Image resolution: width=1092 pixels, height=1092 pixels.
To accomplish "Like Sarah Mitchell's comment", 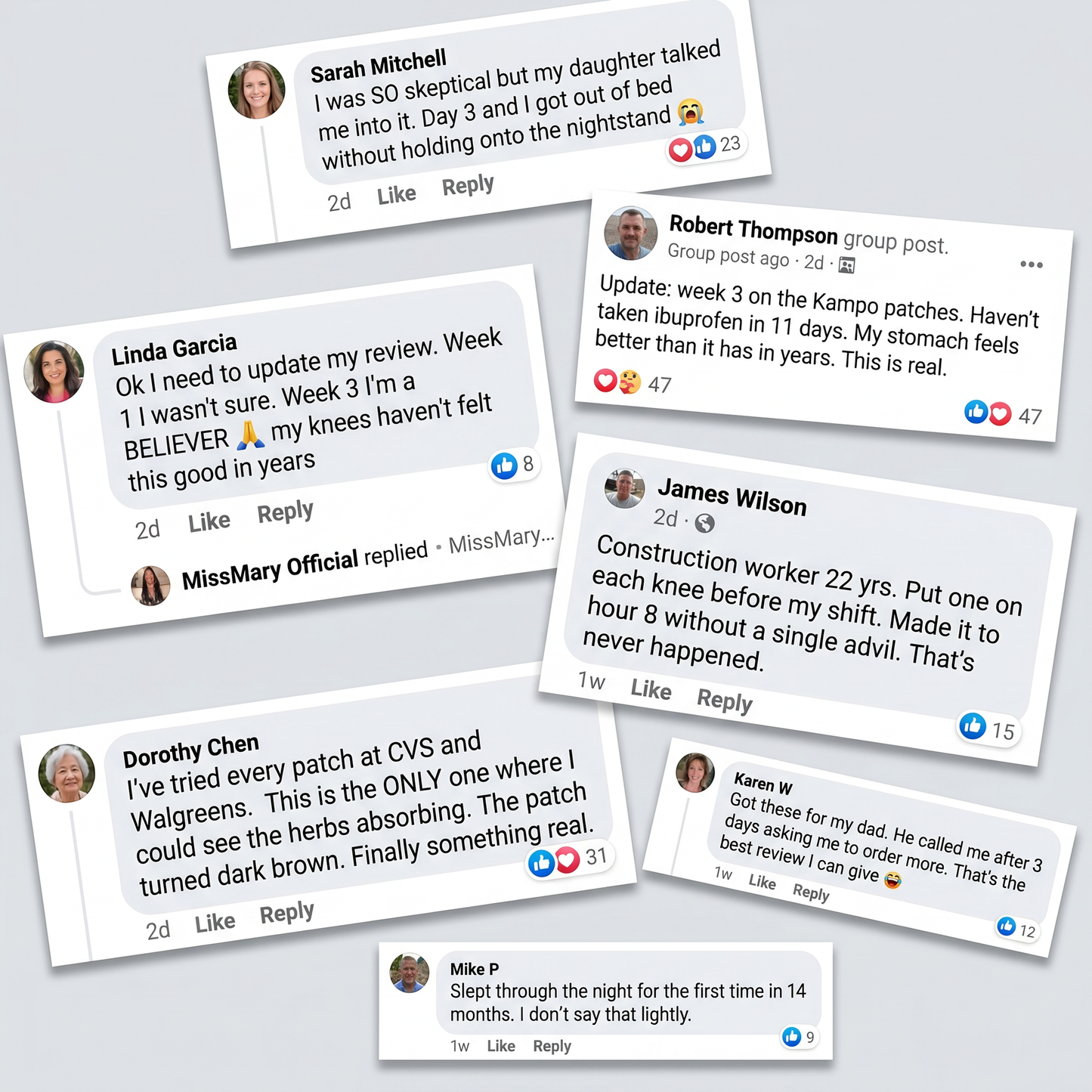I will (397, 195).
